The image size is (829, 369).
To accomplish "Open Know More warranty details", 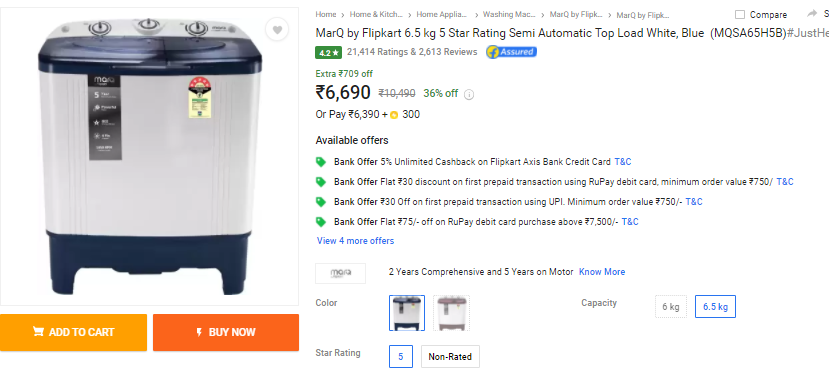I will [x=602, y=272].
